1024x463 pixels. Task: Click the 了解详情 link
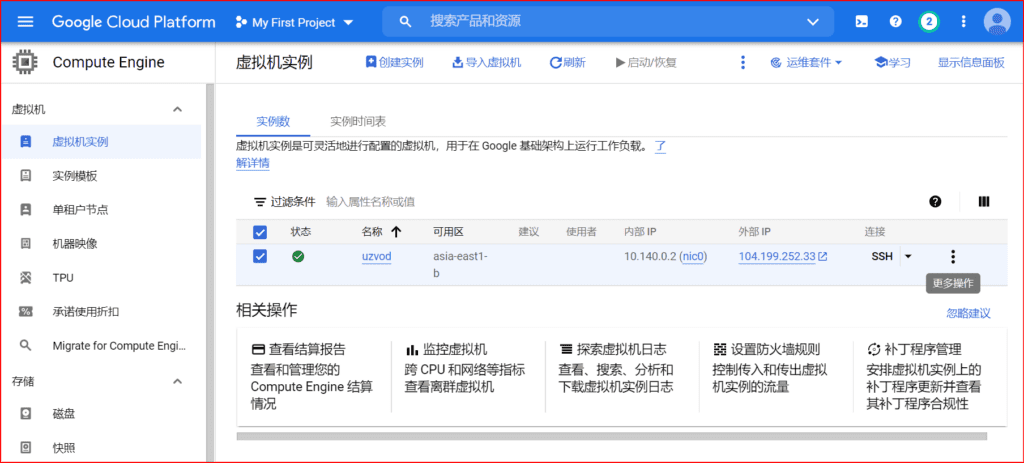[x=253, y=163]
